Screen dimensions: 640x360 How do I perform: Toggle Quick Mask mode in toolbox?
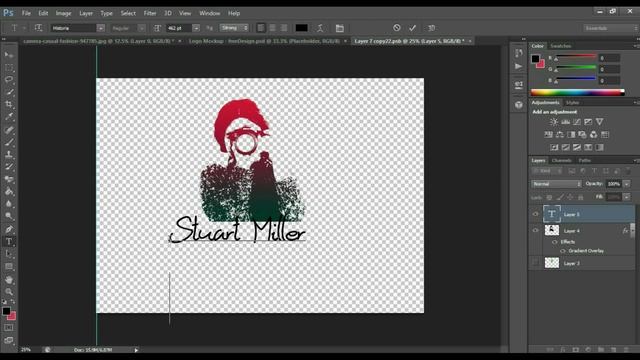click(9, 327)
